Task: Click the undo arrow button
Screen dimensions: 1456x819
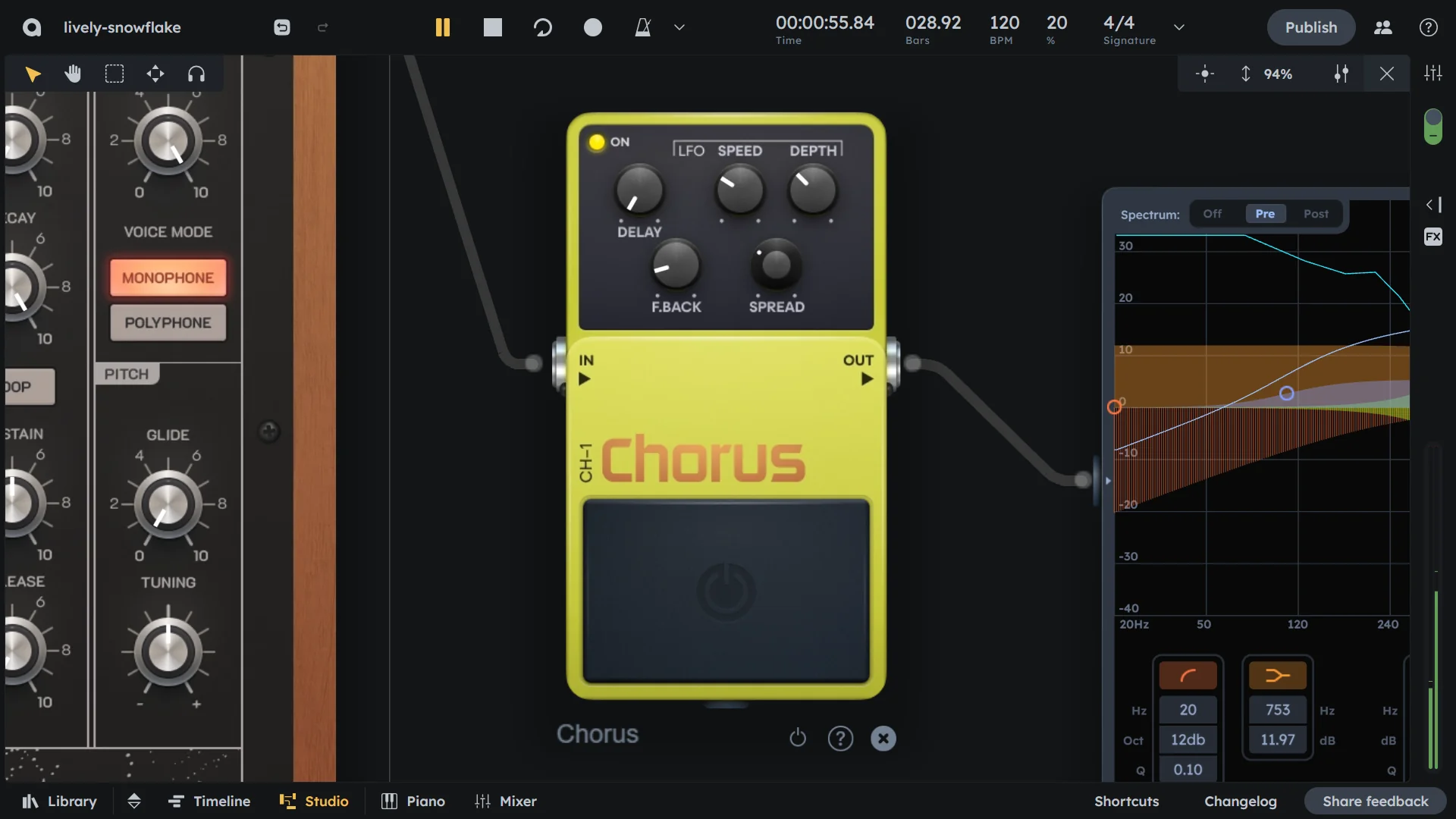Action: (281, 27)
